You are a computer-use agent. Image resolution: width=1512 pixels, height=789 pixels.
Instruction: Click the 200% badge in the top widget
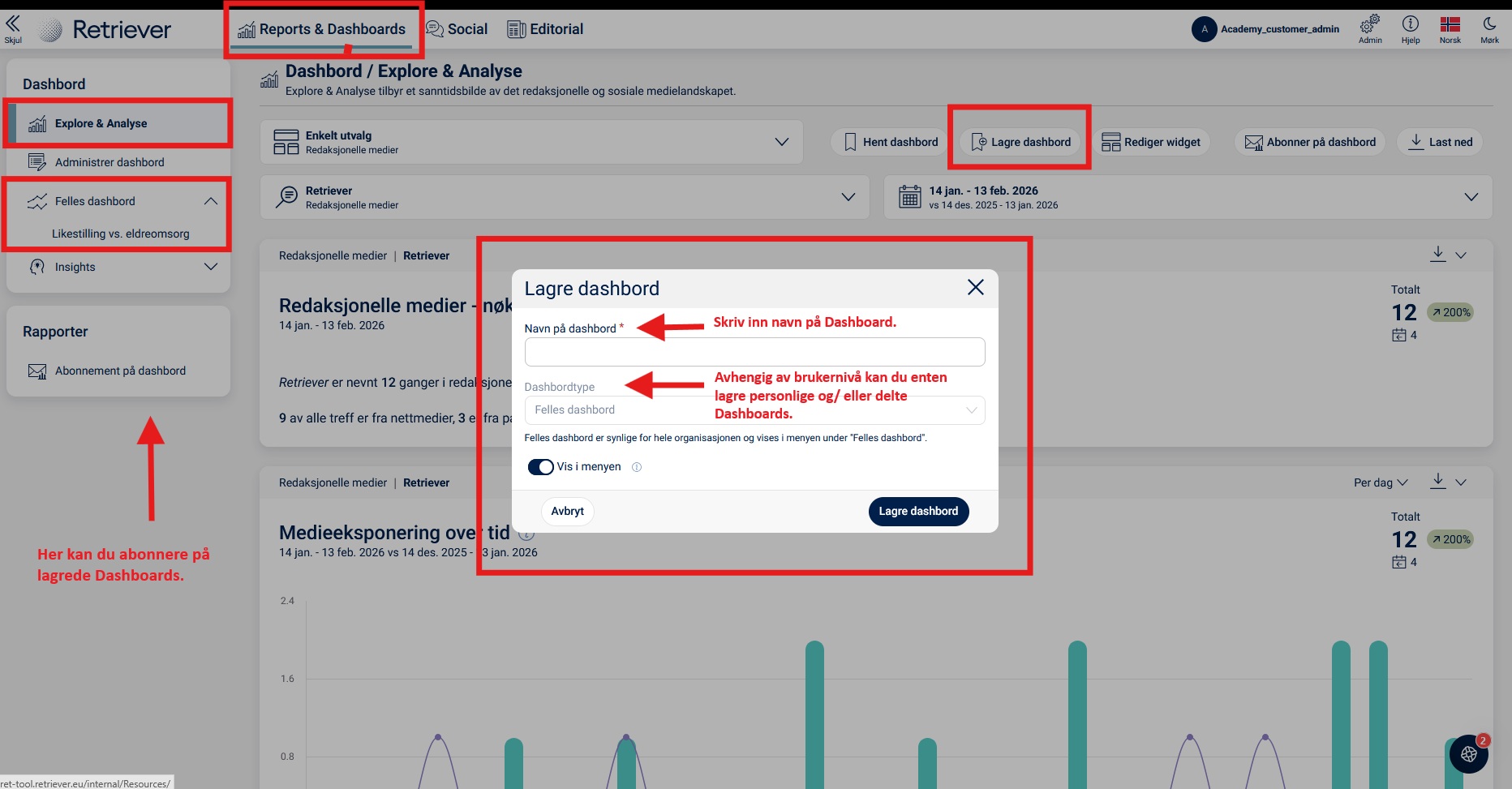pyautogui.click(x=1450, y=312)
